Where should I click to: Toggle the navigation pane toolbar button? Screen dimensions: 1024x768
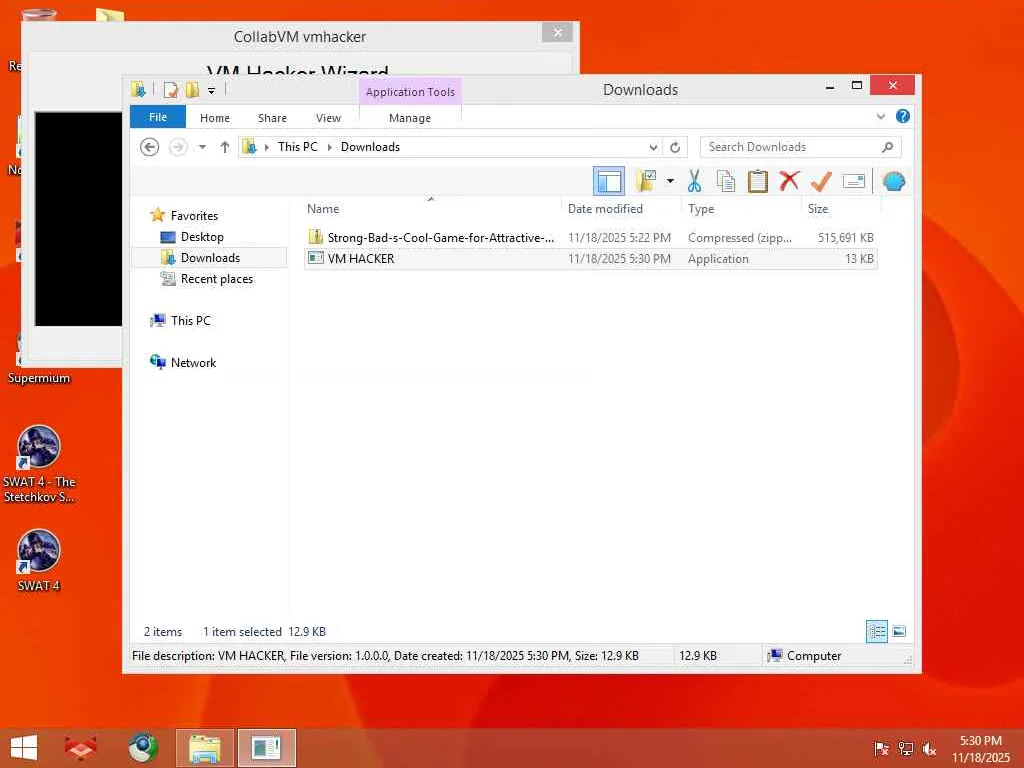click(x=609, y=181)
